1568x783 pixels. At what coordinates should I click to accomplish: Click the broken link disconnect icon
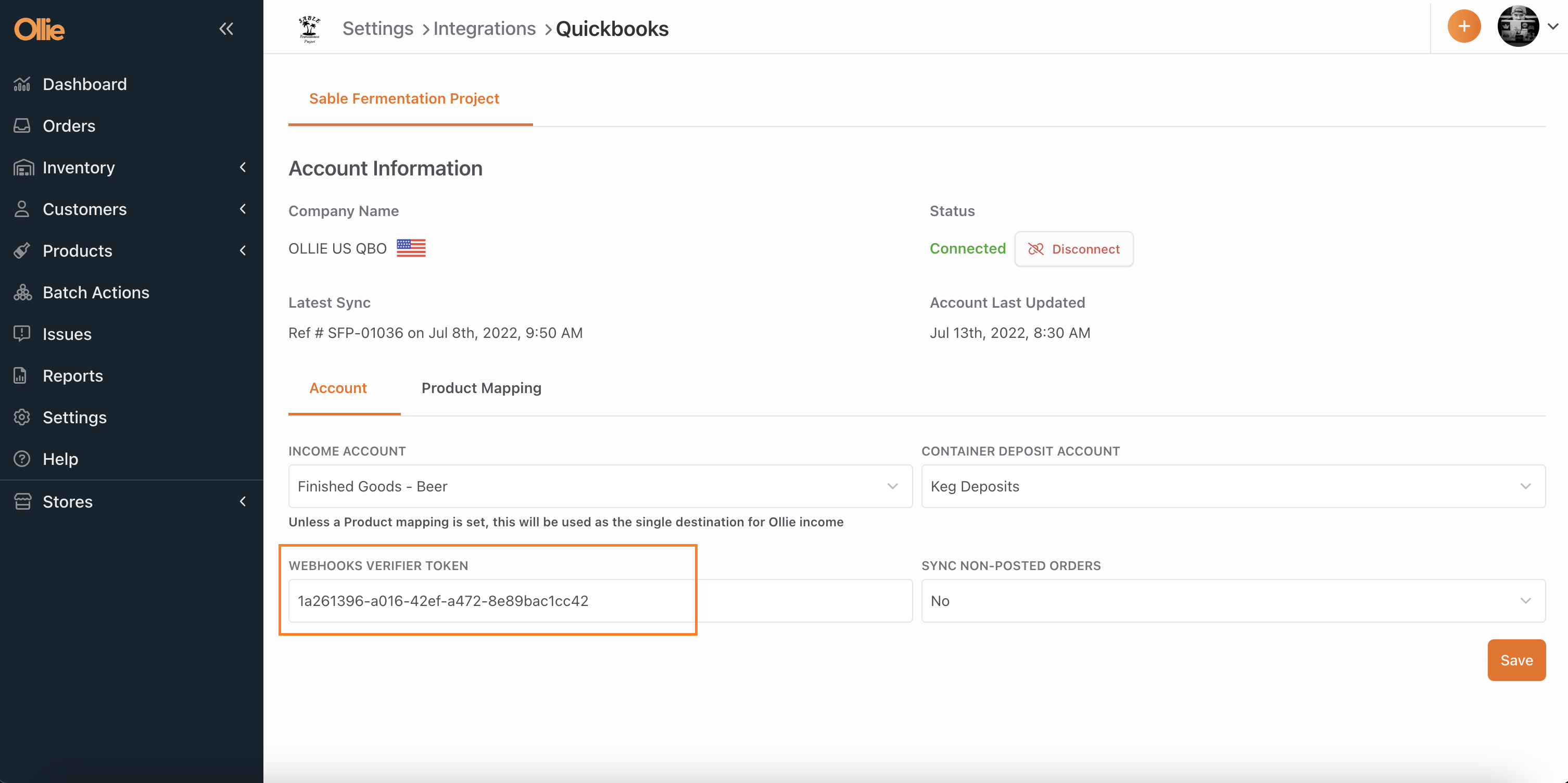[1035, 249]
